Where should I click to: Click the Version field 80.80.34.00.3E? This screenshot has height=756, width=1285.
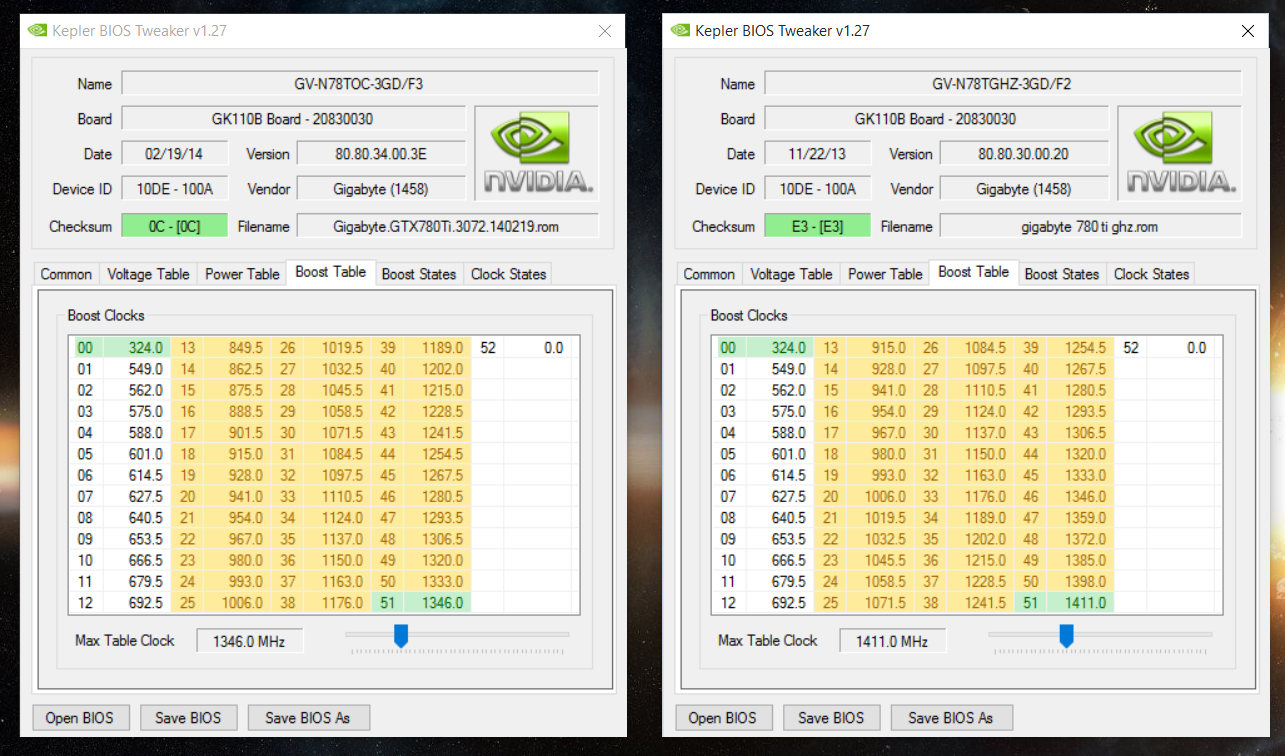pyautogui.click(x=382, y=154)
